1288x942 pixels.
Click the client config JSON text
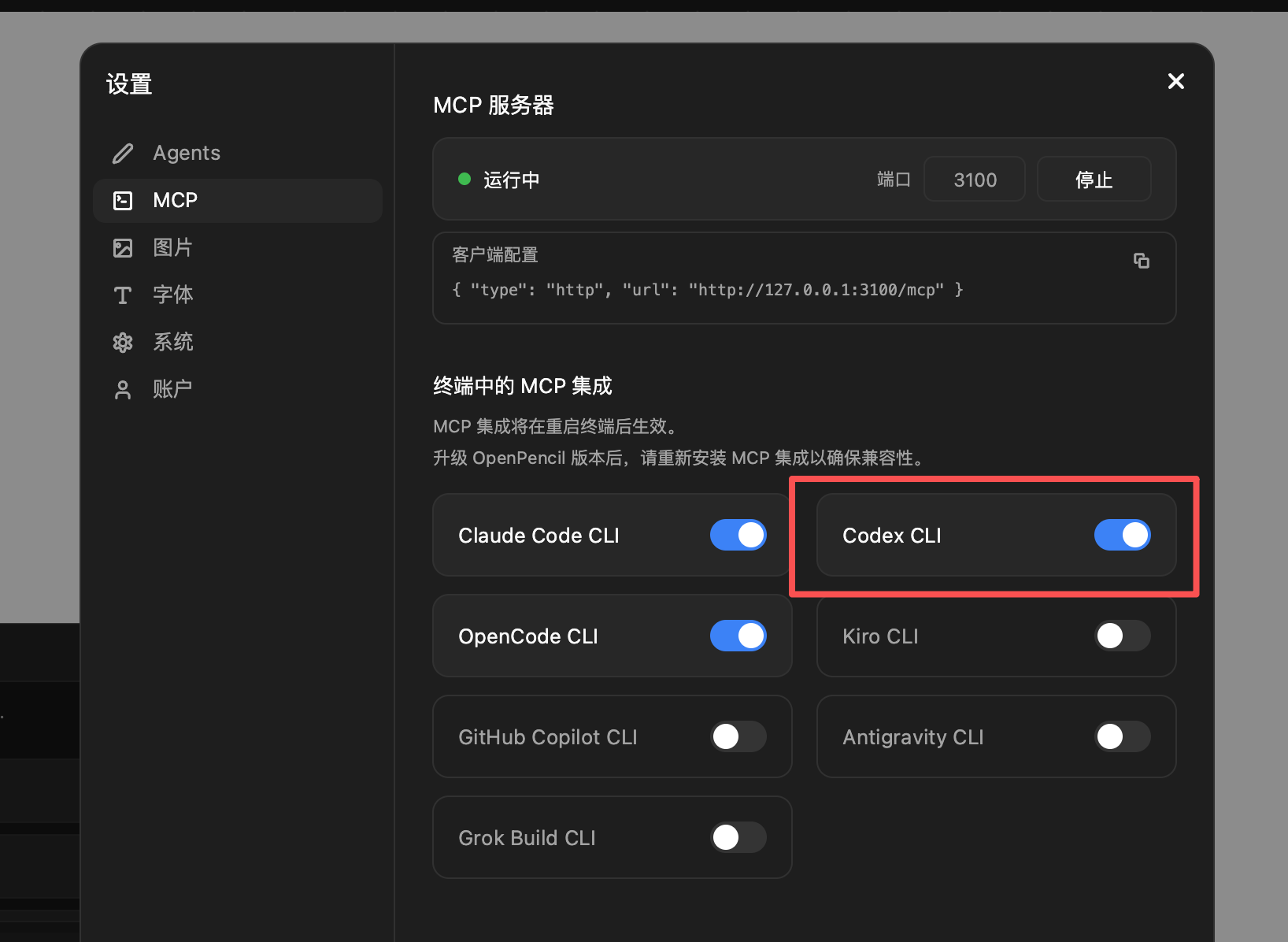(x=707, y=290)
